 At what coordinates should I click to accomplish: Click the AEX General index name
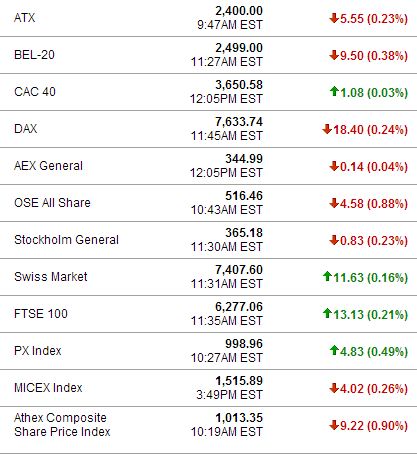pos(48,166)
